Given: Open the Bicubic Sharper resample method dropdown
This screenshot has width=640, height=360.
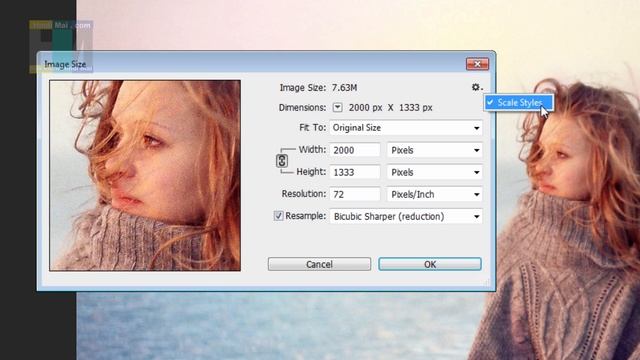Looking at the screenshot, I should click(x=406, y=216).
